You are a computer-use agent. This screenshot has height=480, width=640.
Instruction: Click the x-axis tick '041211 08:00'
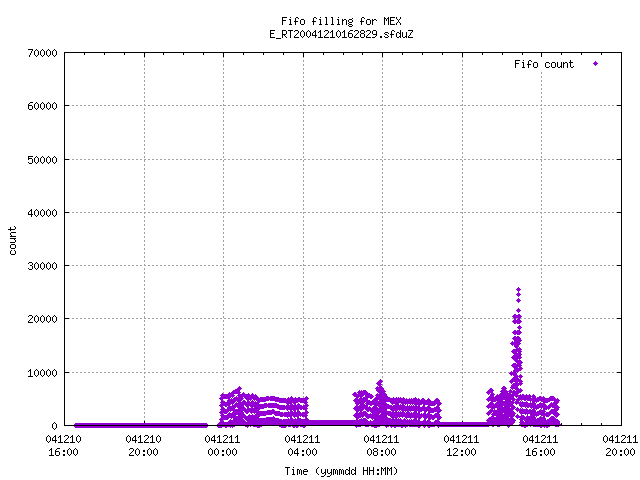[x=382, y=446]
